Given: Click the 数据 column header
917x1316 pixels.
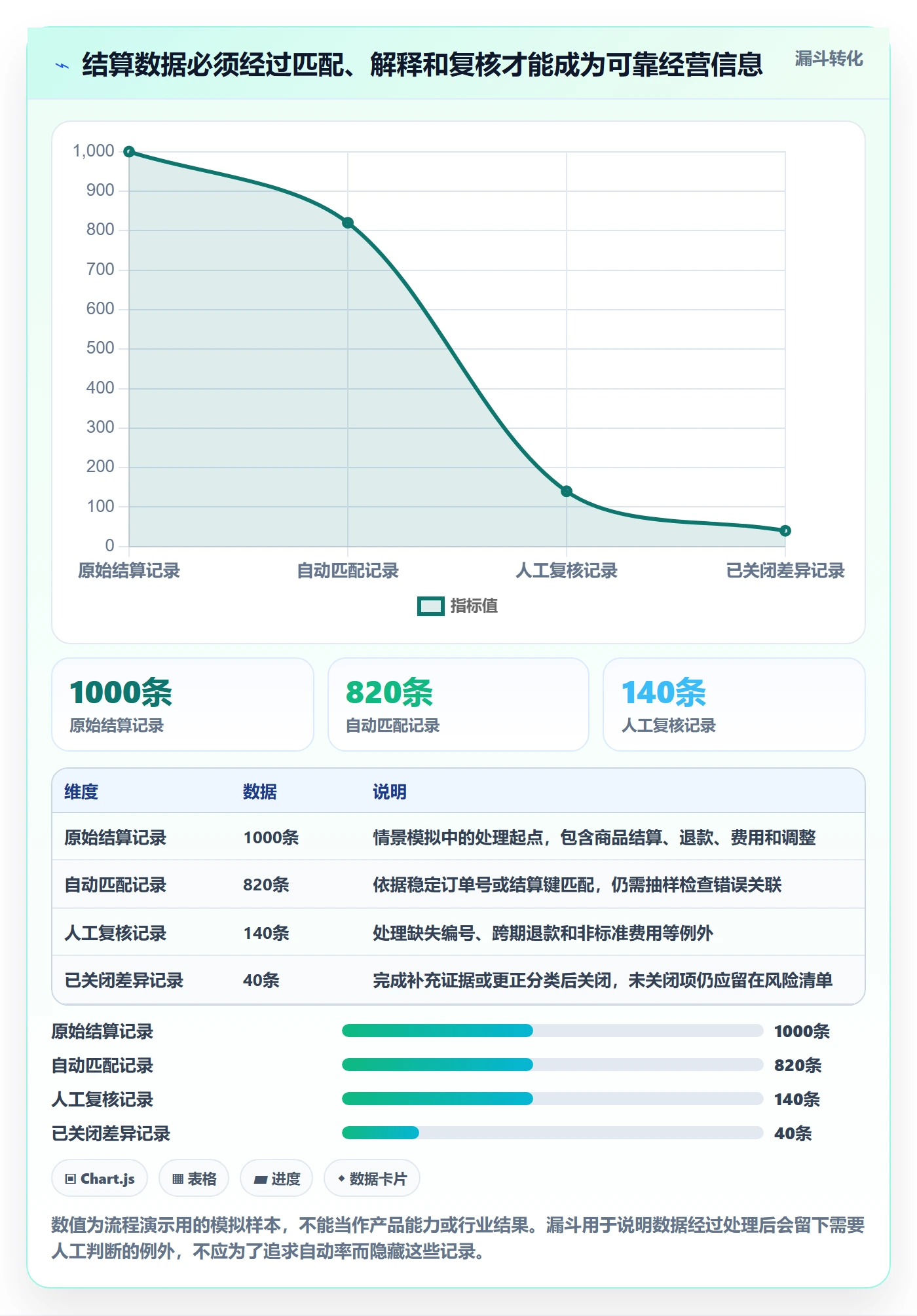Looking at the screenshot, I should point(260,792).
